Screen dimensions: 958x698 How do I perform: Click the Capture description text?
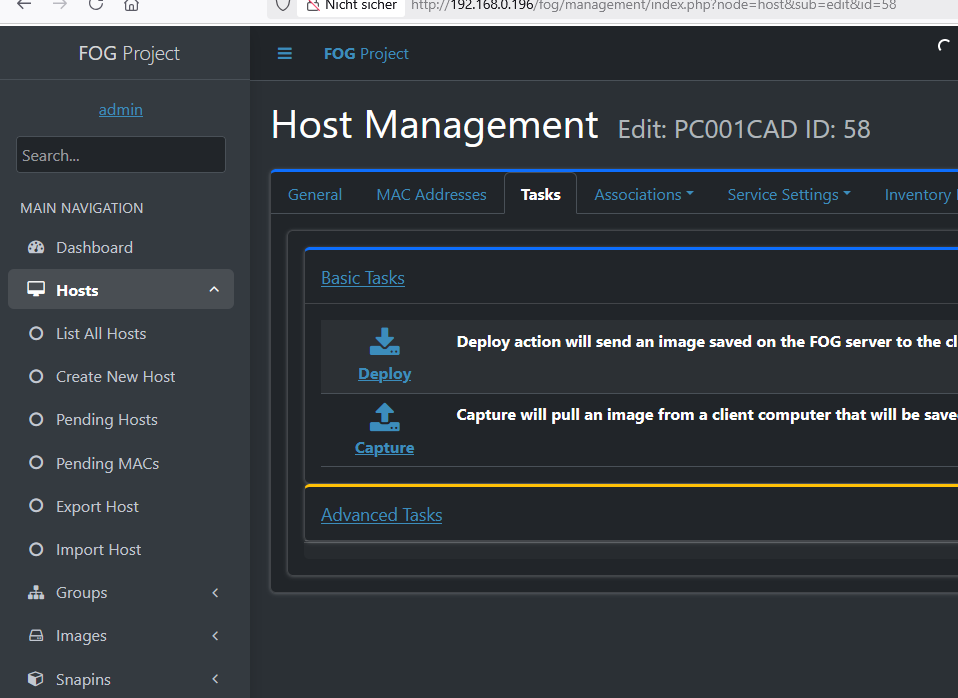coord(707,415)
